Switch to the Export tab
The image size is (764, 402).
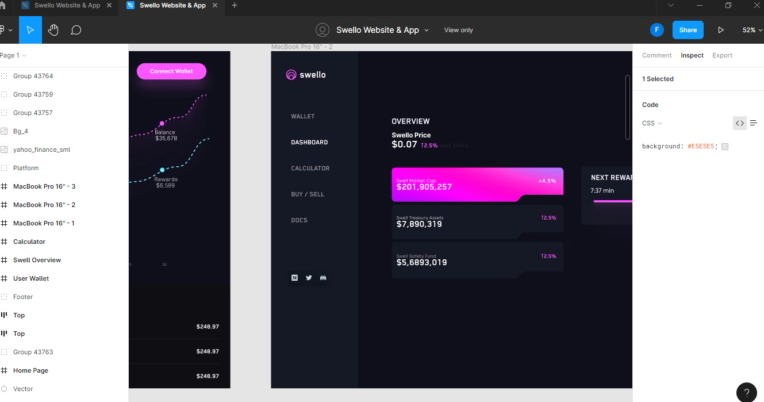722,56
